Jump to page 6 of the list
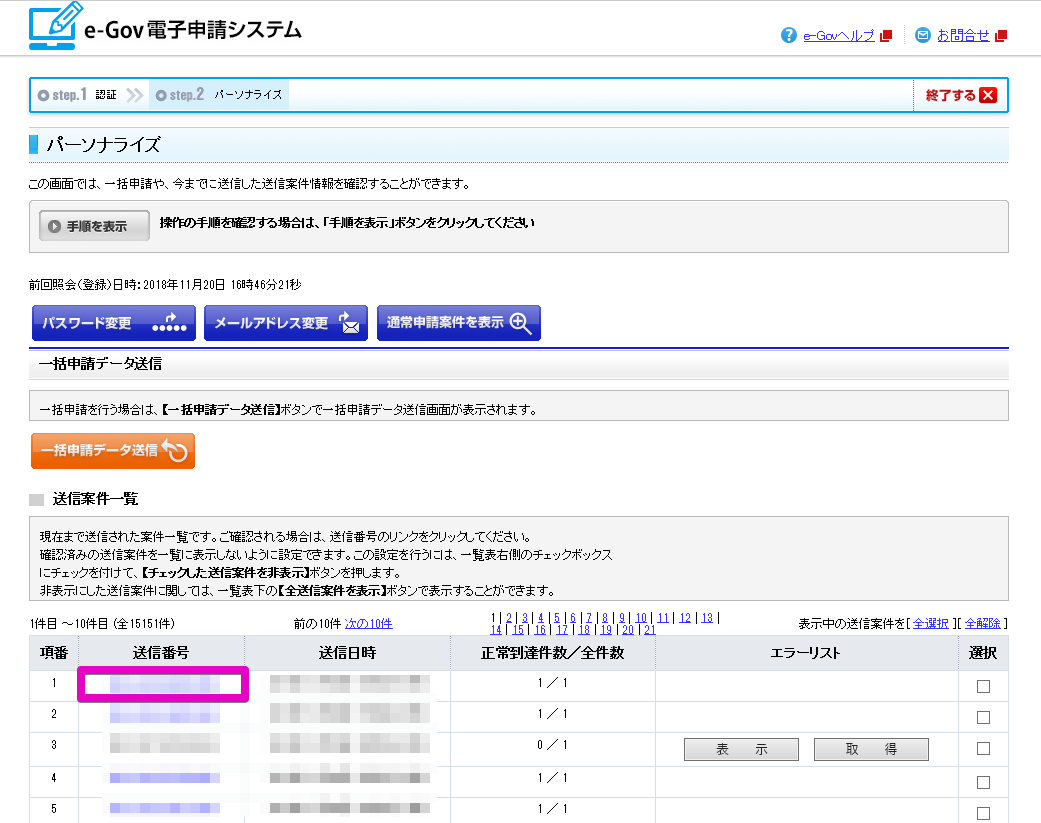Screen dimensions: 1041x823 point(573,618)
